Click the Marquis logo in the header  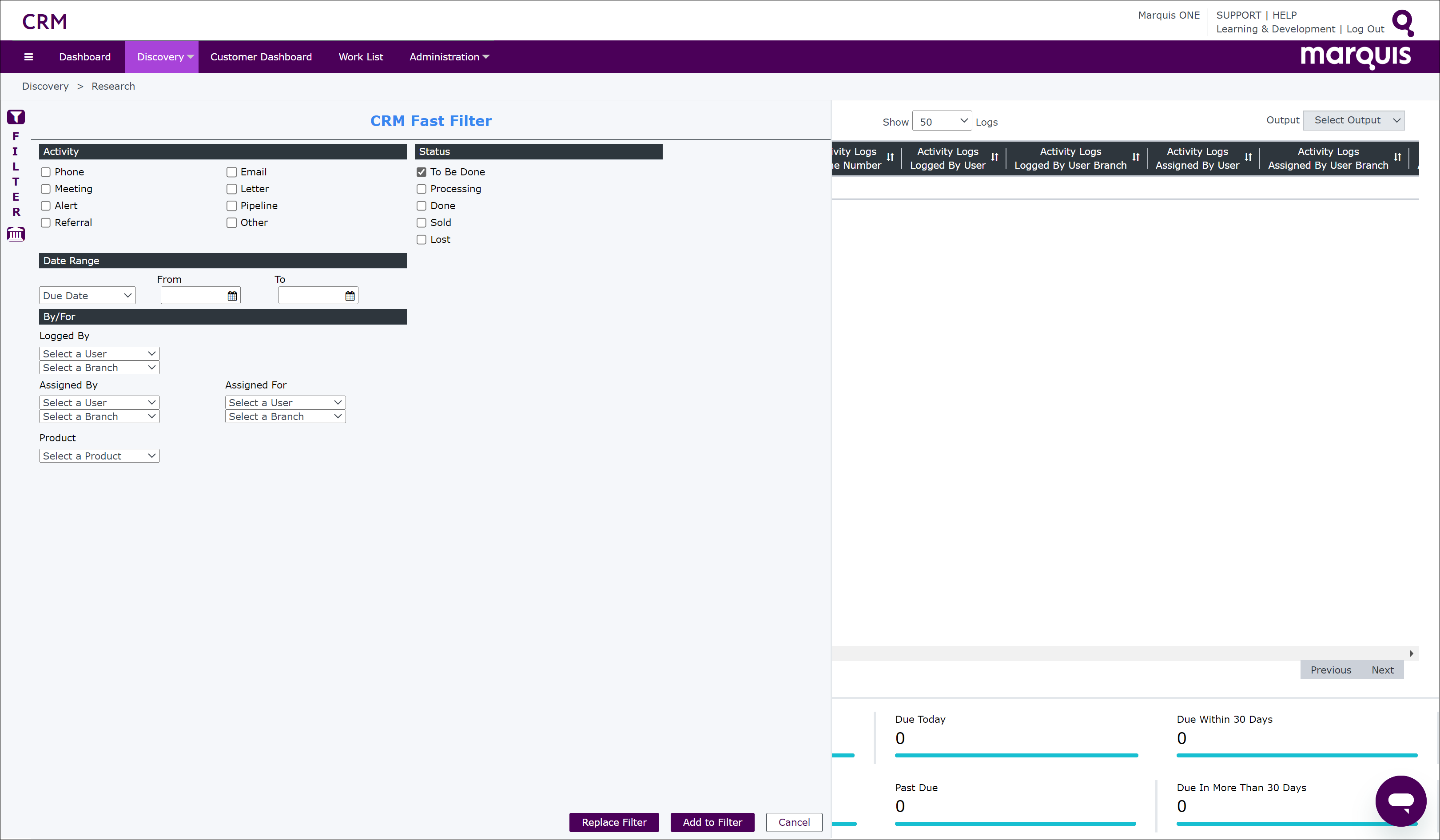tap(1356, 56)
